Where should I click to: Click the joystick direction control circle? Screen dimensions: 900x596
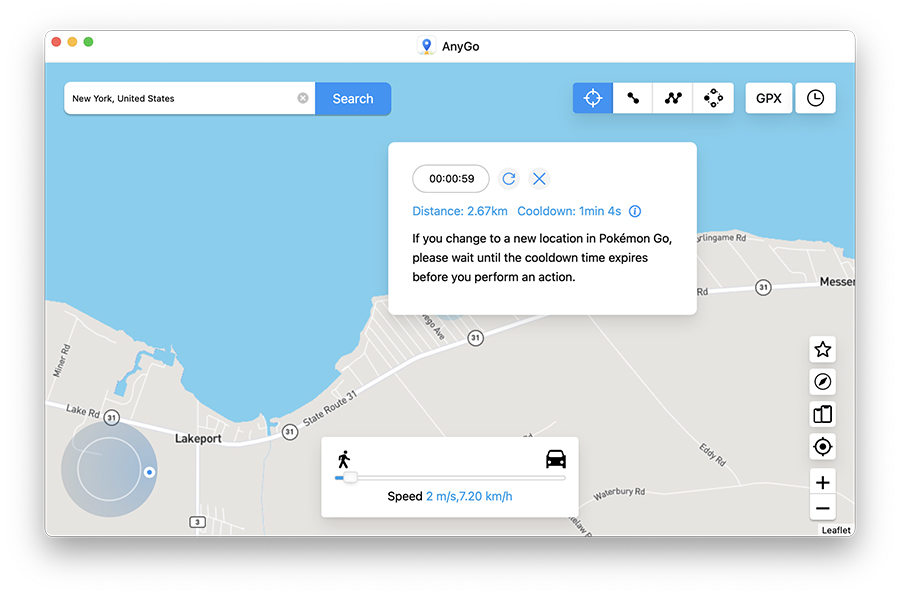[108, 468]
